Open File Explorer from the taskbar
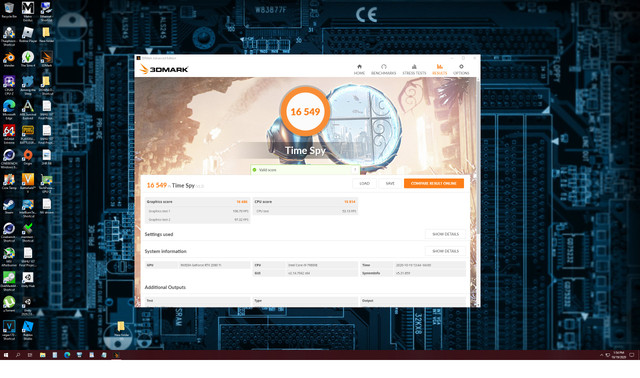Viewport: 640px width, 378px height. 42,355
